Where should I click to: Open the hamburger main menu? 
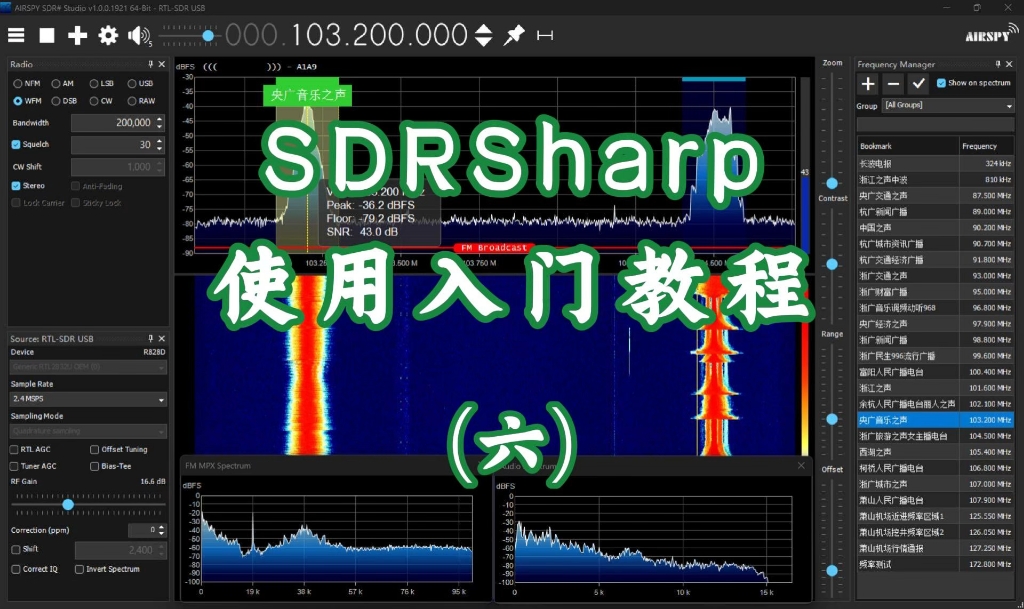16,35
